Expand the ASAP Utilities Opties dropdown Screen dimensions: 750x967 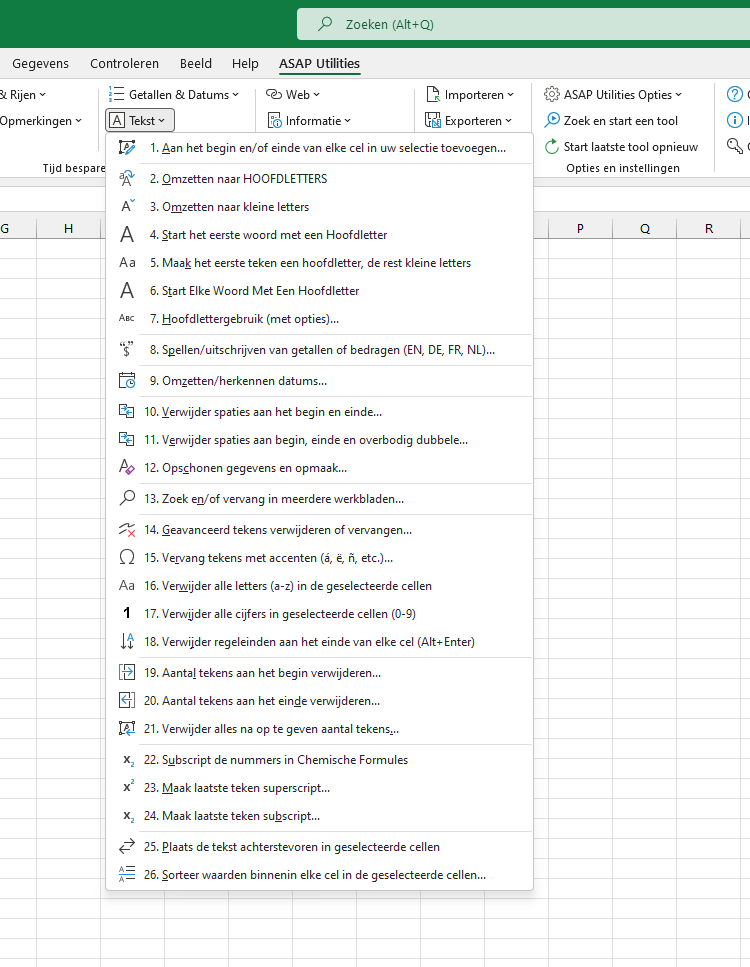(x=613, y=94)
